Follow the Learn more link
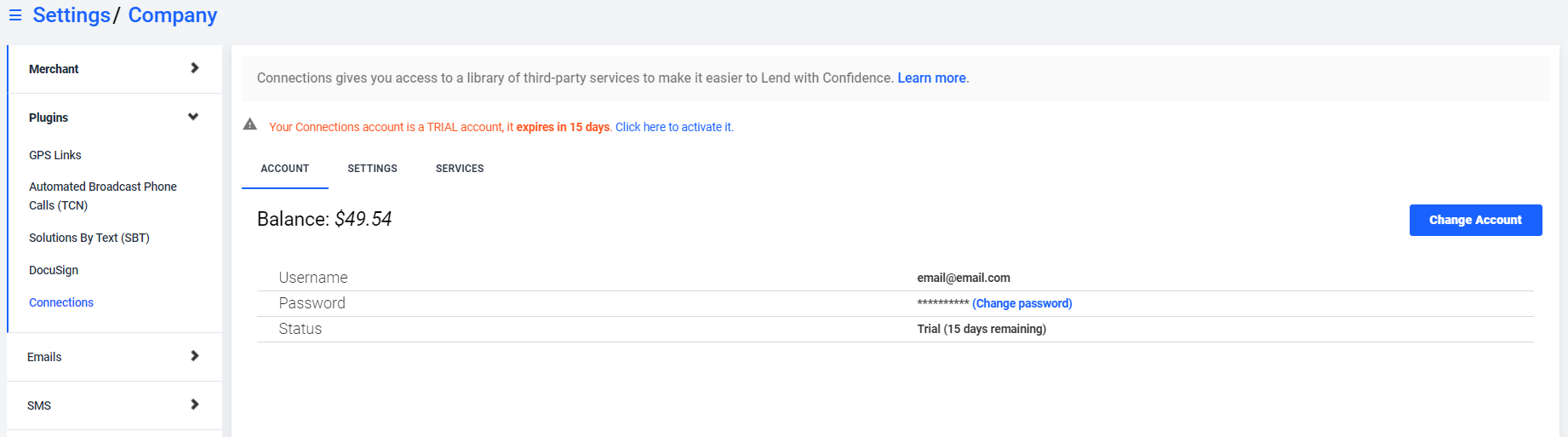Screen dimensions: 1568x437 click(x=931, y=78)
